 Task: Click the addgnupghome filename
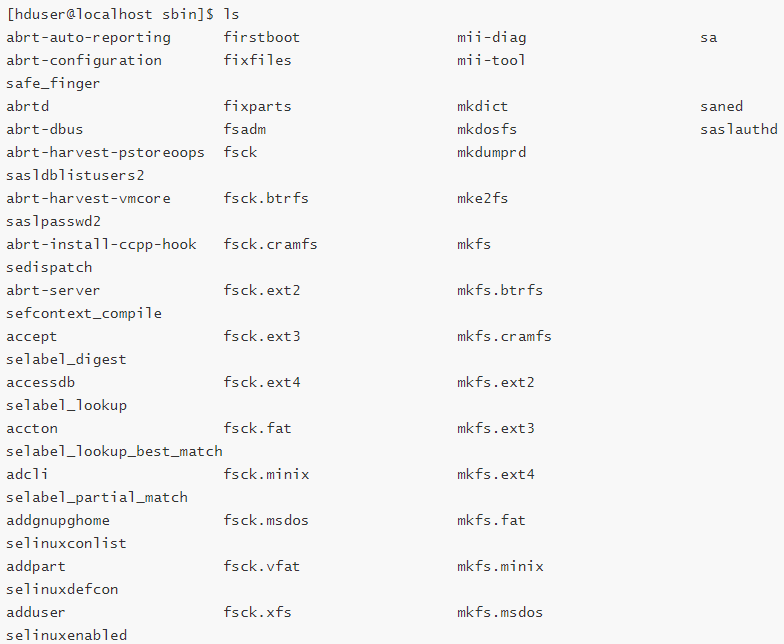click(x=58, y=521)
